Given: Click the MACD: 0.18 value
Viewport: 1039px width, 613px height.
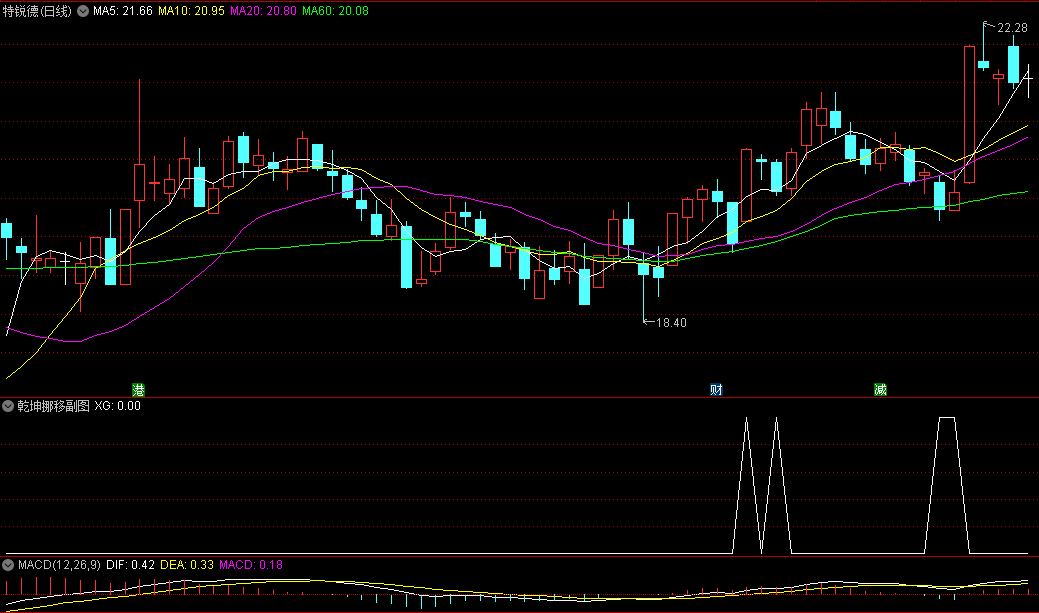Looking at the screenshot, I should coord(250,565).
